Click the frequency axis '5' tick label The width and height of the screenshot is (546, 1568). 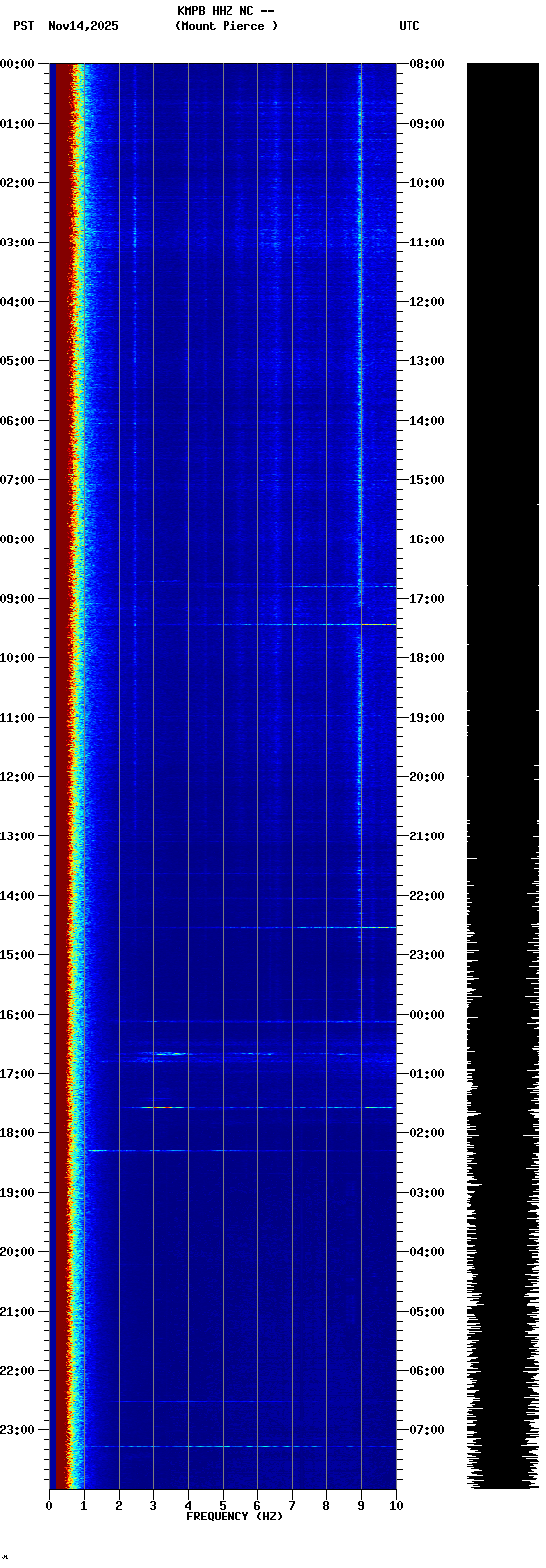(223, 1506)
